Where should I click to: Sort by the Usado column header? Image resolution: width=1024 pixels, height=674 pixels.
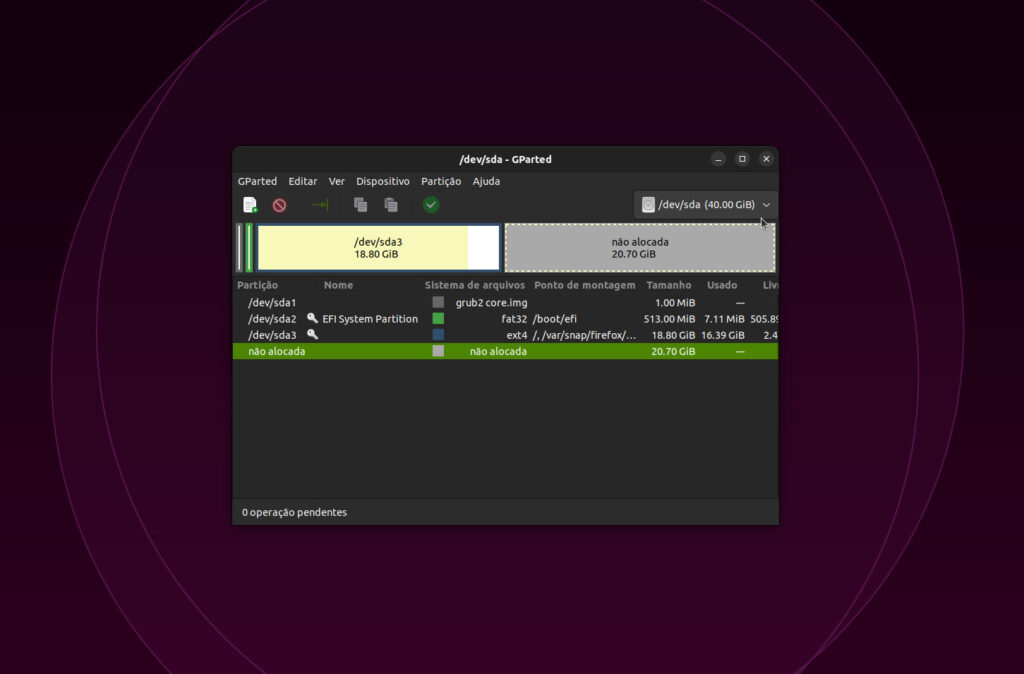tap(722, 285)
